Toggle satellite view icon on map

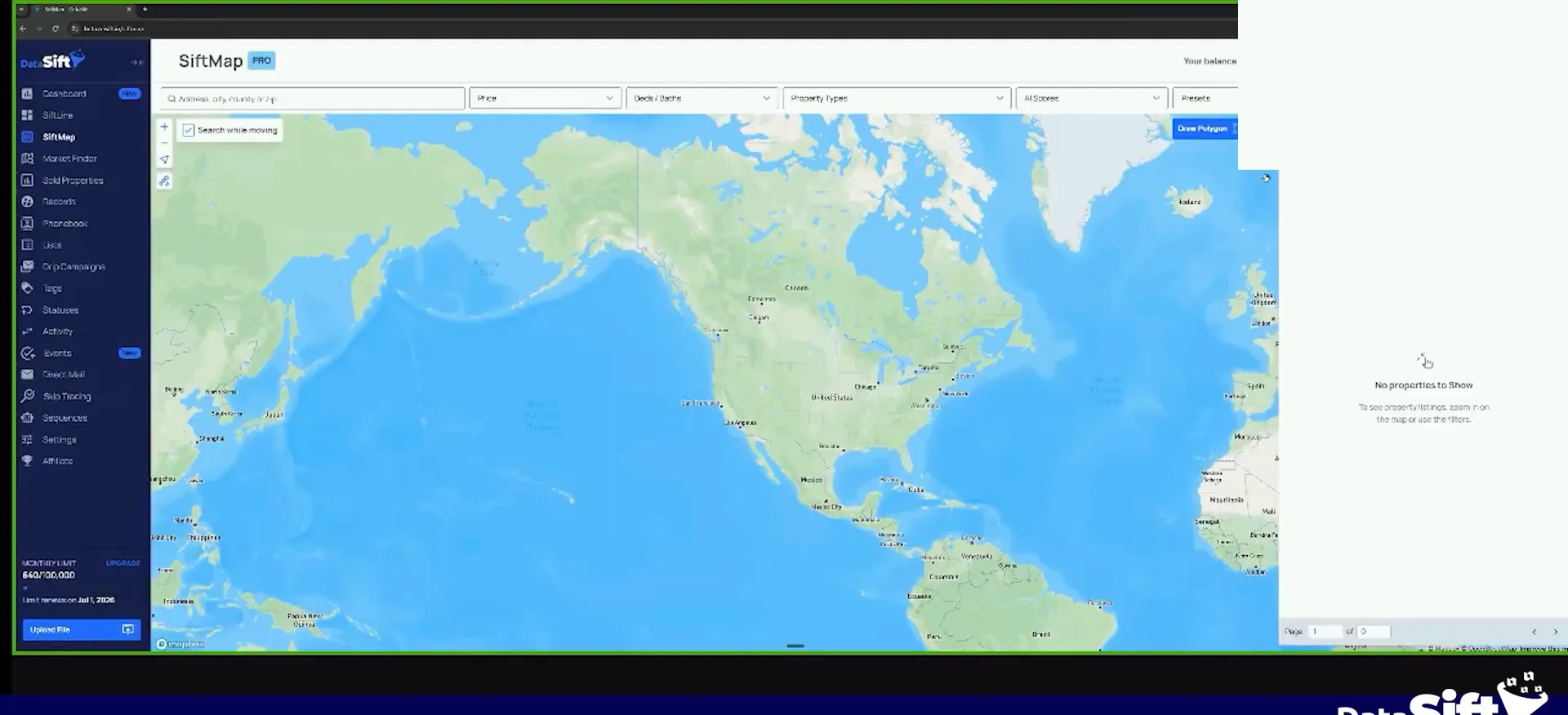click(164, 181)
